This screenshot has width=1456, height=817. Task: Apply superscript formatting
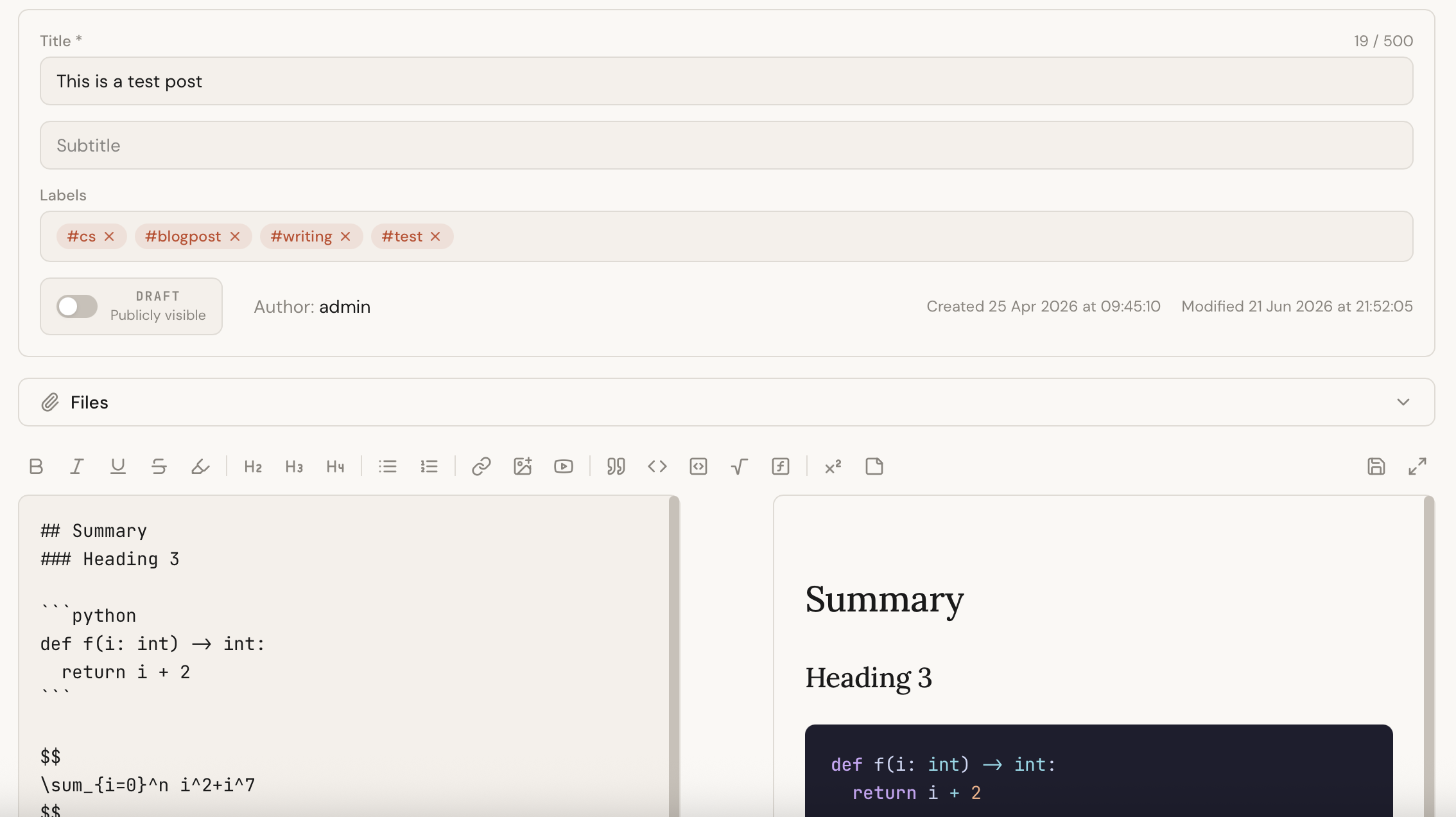click(x=833, y=466)
